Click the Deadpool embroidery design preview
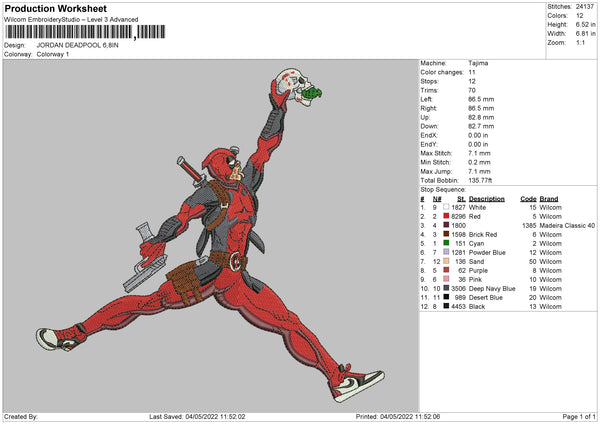Screen dimensions: 600x424 coord(210,235)
